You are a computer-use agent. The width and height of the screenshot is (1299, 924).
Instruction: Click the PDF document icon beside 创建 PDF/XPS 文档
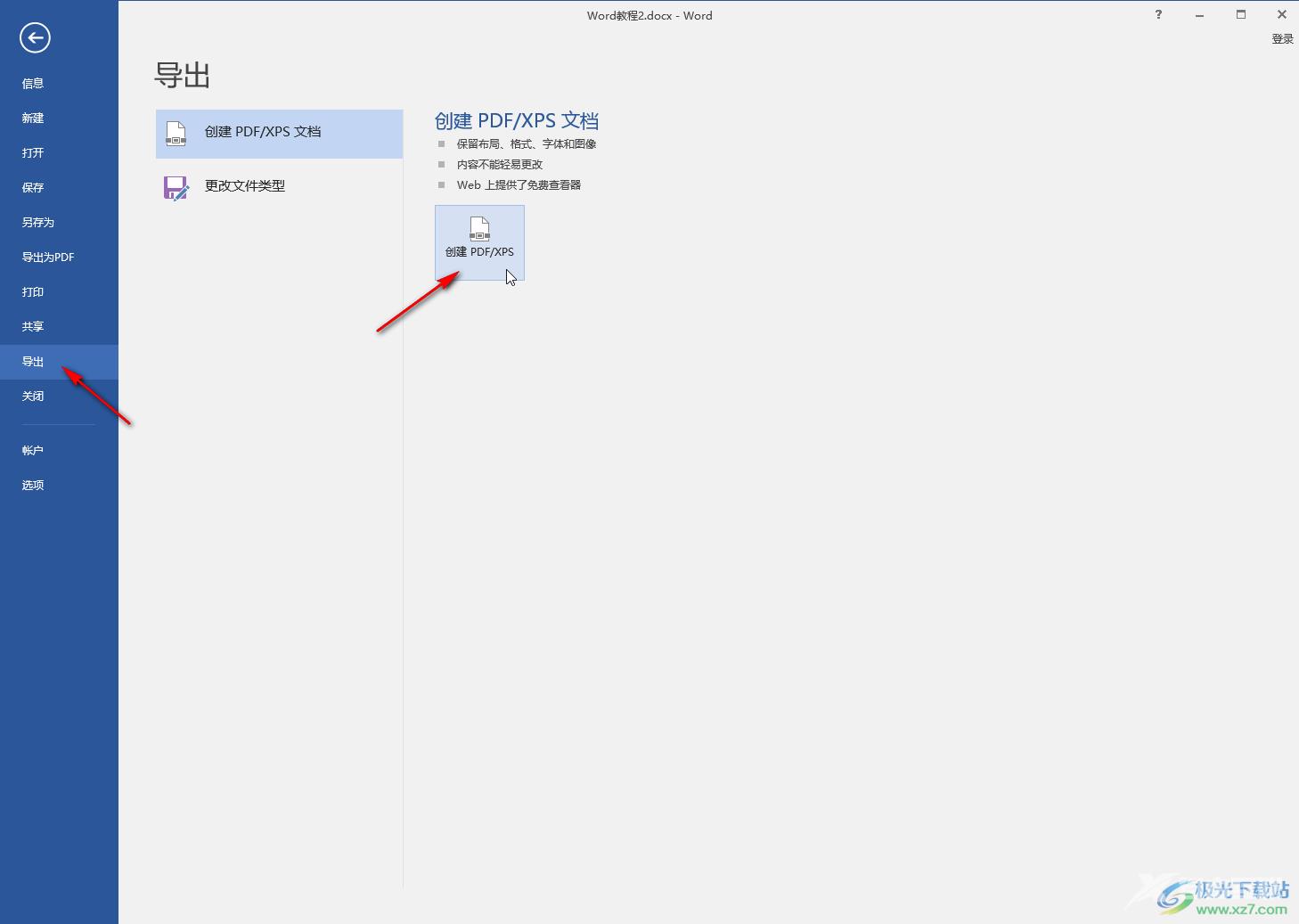176,134
